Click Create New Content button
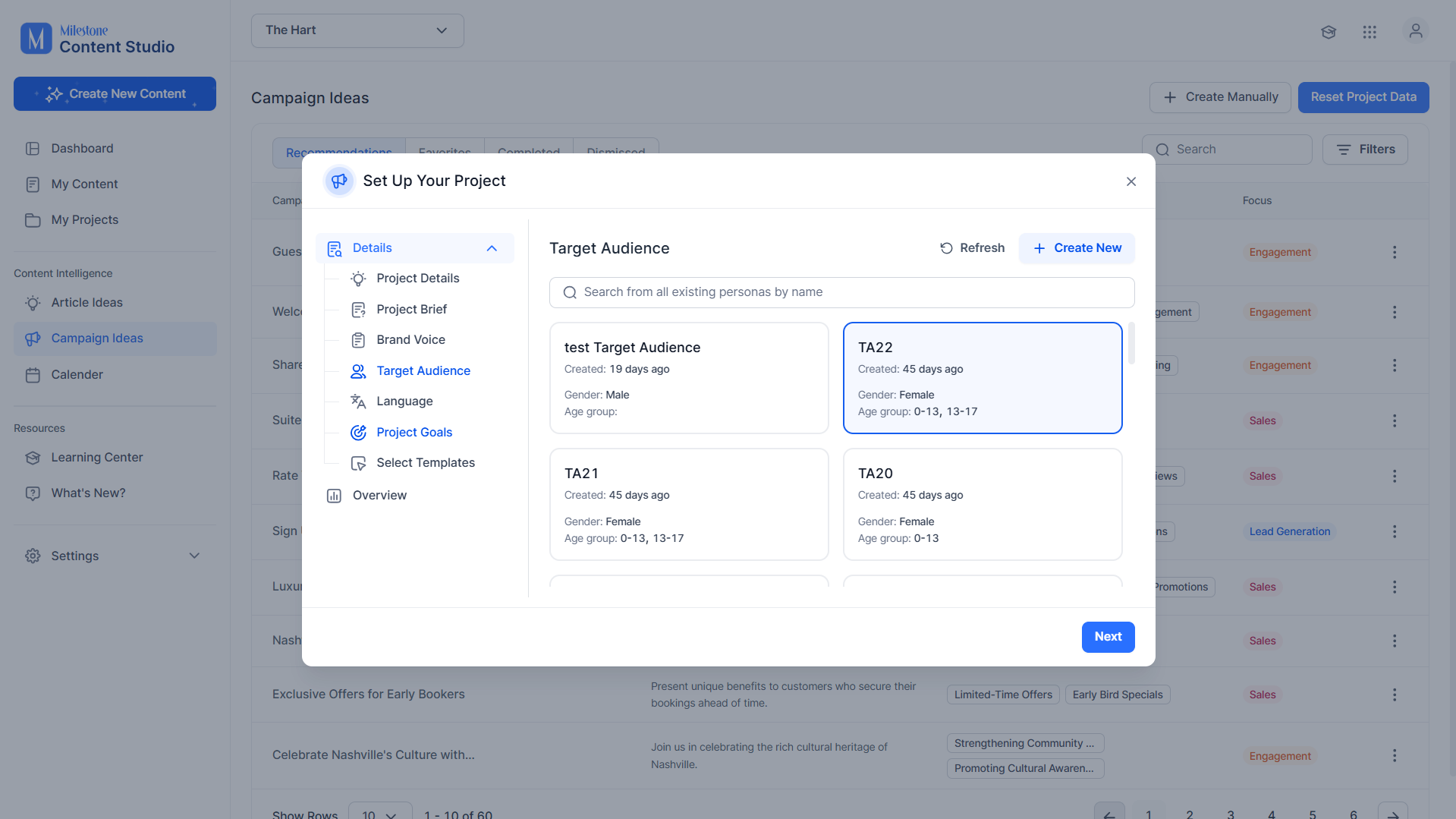Viewport: 1456px width, 819px height. tap(115, 94)
